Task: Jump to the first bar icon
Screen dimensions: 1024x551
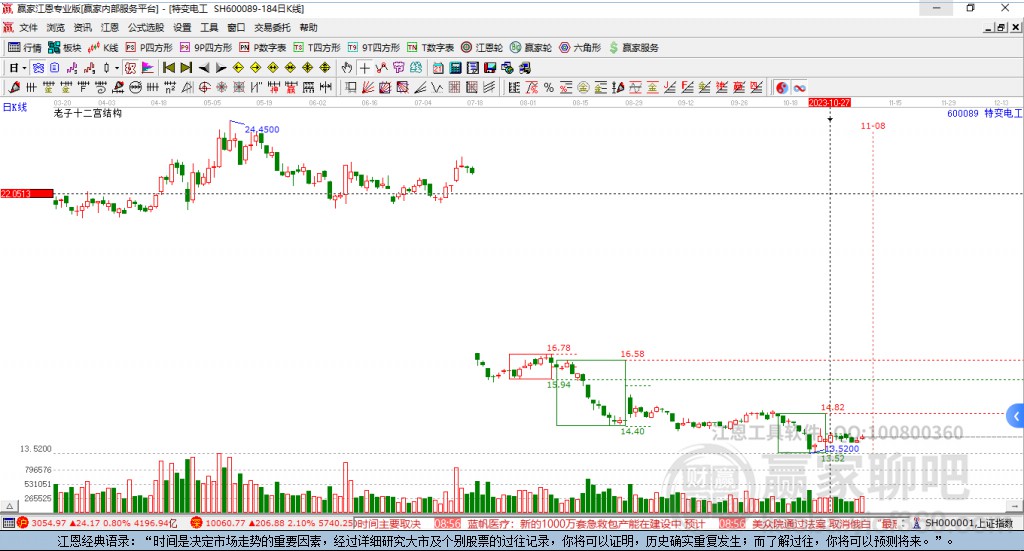Action: (x=168, y=68)
